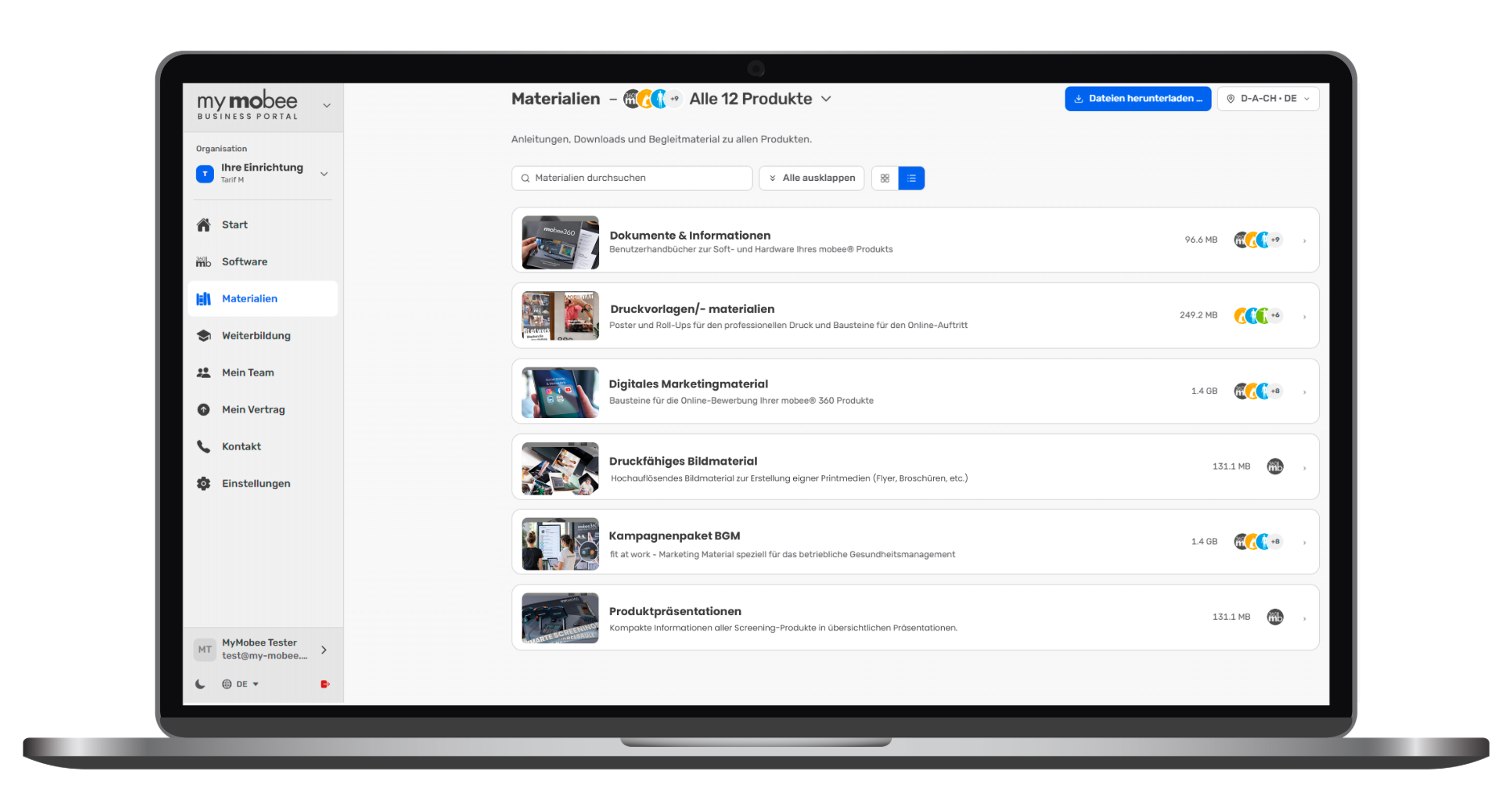Image resolution: width=1512 pixels, height=788 pixels.
Task: Click the Druckfähiges Bildmaterial thumbnail
Action: [x=560, y=468]
